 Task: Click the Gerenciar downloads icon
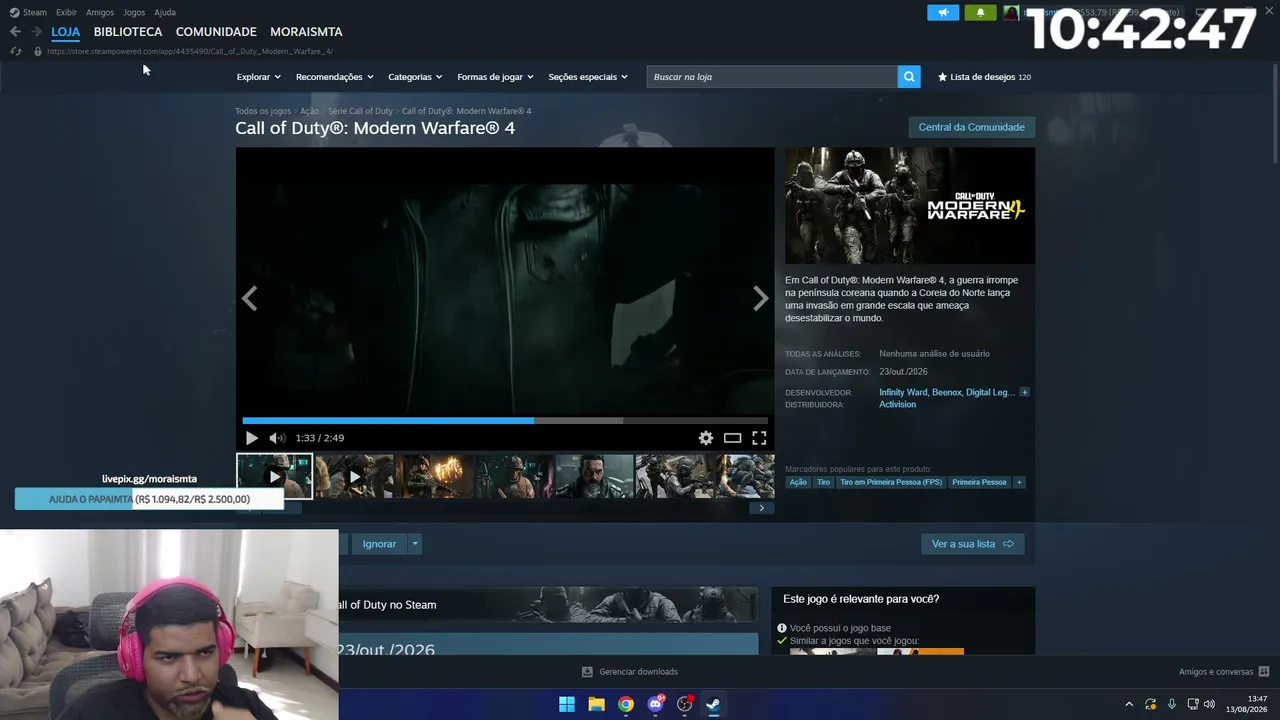(x=587, y=672)
